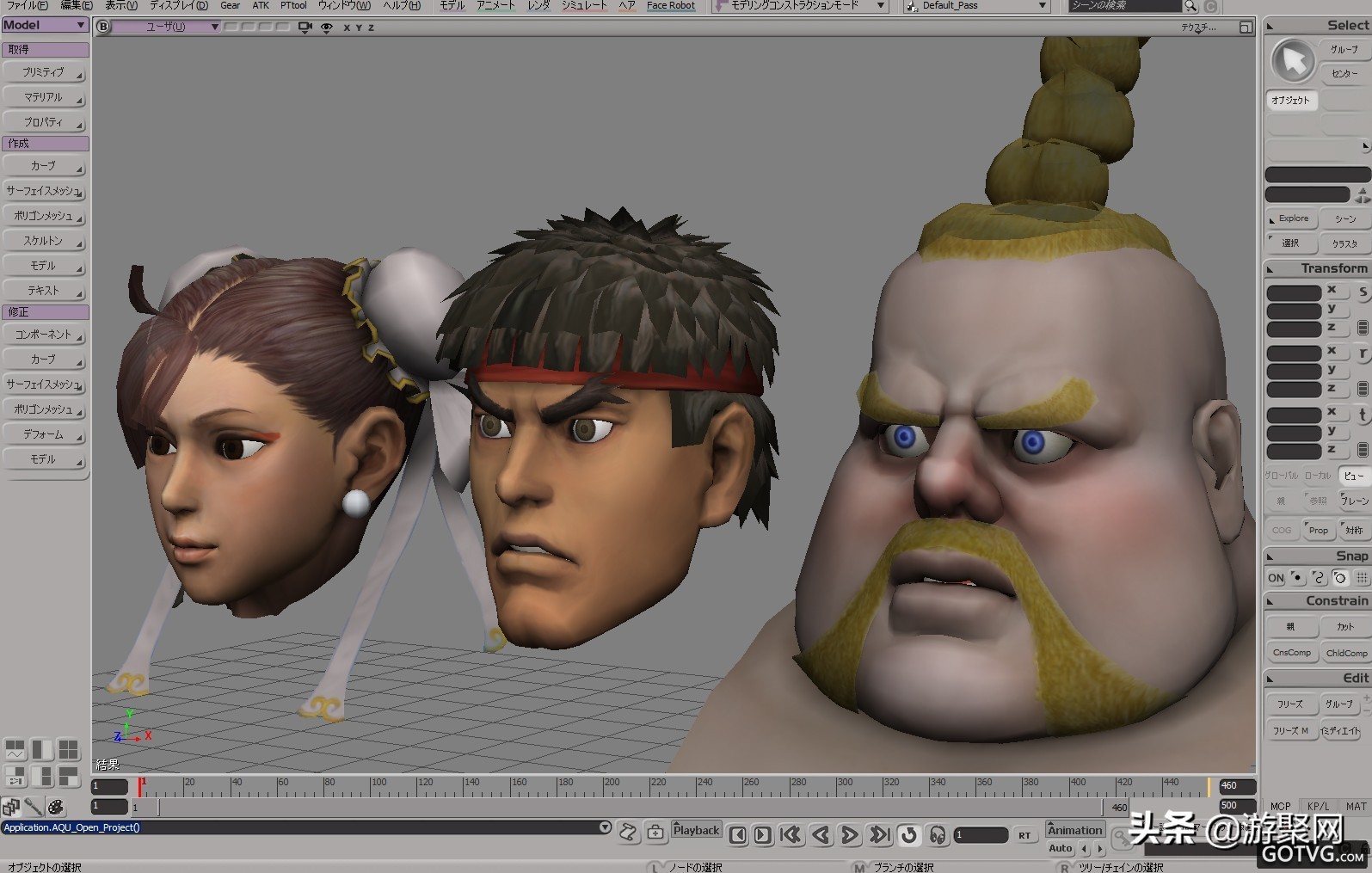Click the Rotate (r) transform icon
The width and height of the screenshot is (1372, 873).
pyautogui.click(x=1363, y=354)
